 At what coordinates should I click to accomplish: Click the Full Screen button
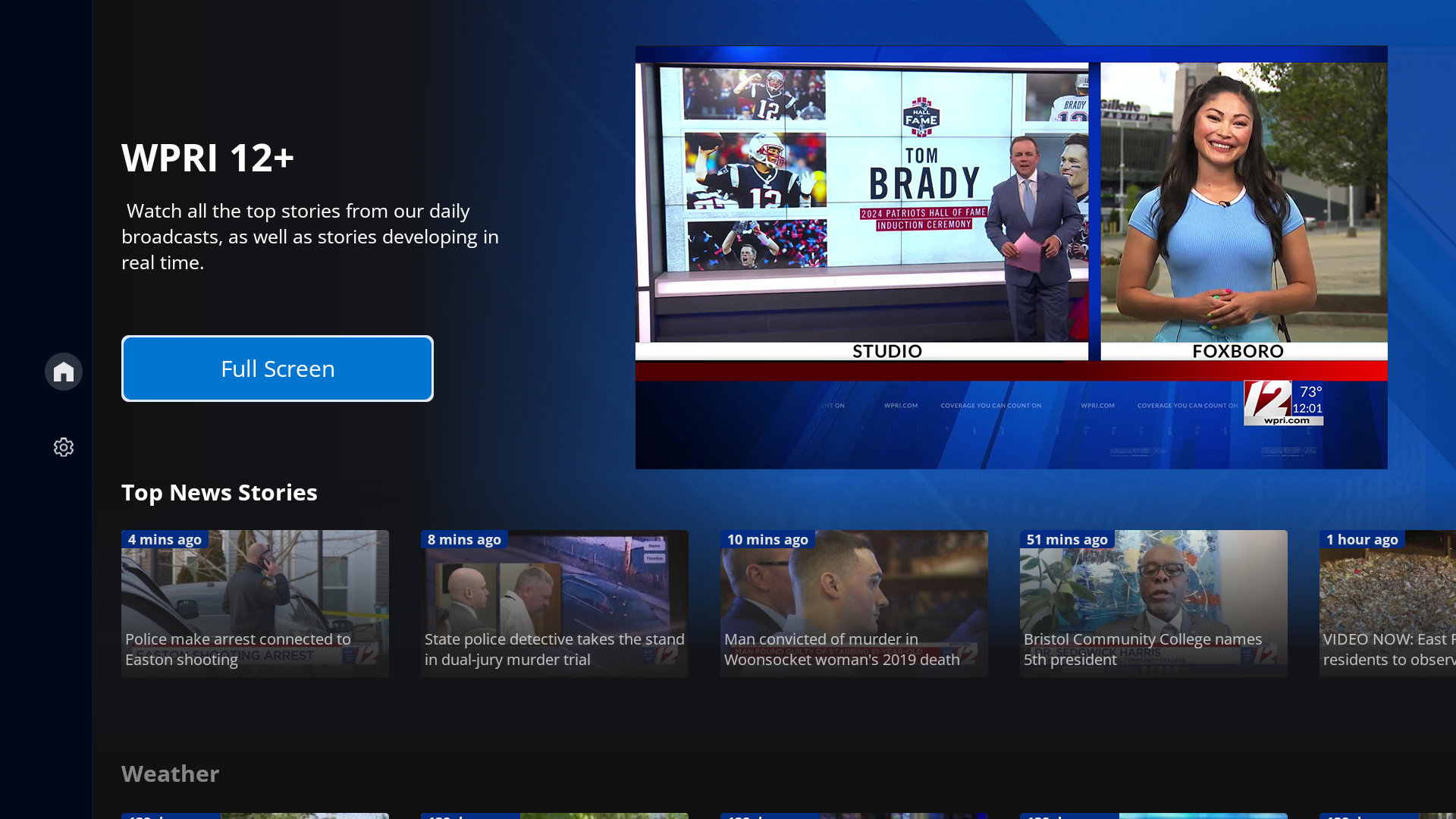[x=277, y=369]
